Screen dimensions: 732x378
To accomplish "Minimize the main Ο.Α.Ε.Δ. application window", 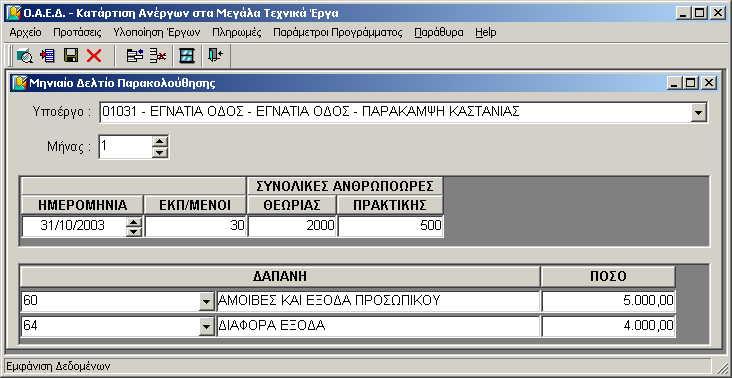I will pyautogui.click(x=683, y=13).
